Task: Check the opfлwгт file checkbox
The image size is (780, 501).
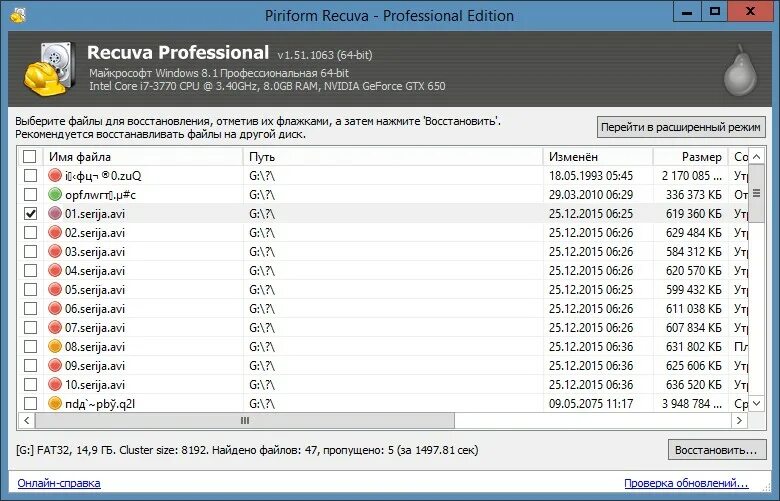Action: tap(30, 195)
